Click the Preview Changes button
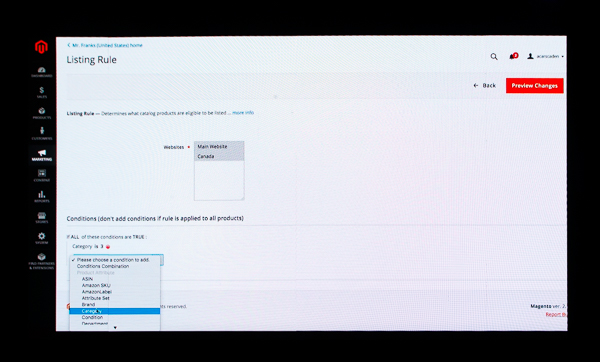This screenshot has width=600, height=362. point(535,86)
